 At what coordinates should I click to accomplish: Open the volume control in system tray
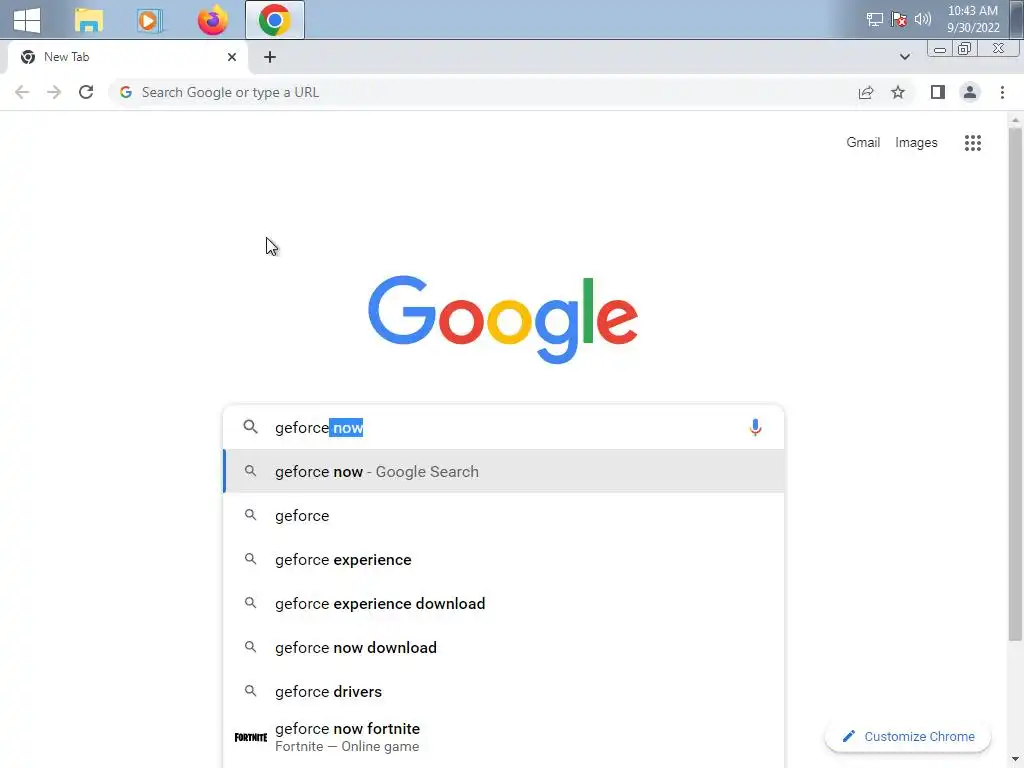pyautogui.click(x=923, y=19)
